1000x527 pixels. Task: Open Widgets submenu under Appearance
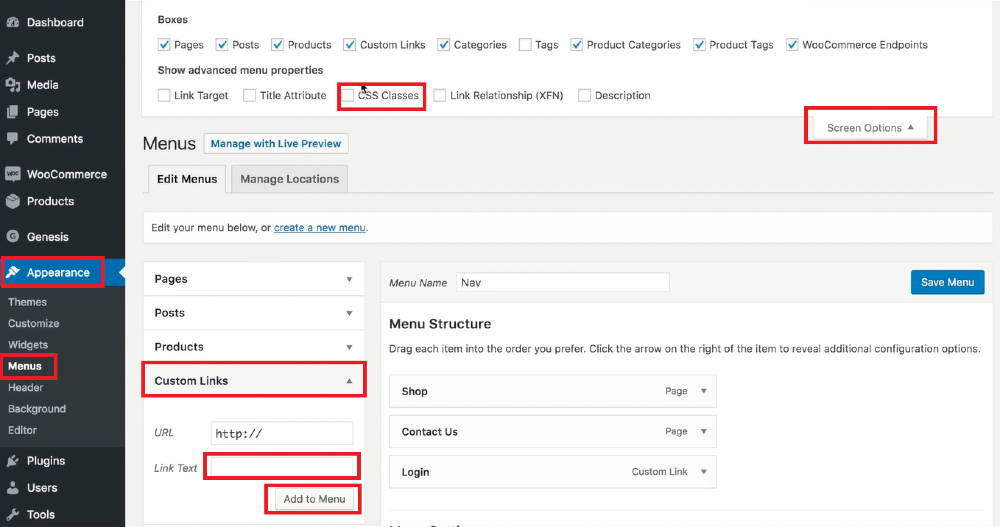pyautogui.click(x=28, y=345)
